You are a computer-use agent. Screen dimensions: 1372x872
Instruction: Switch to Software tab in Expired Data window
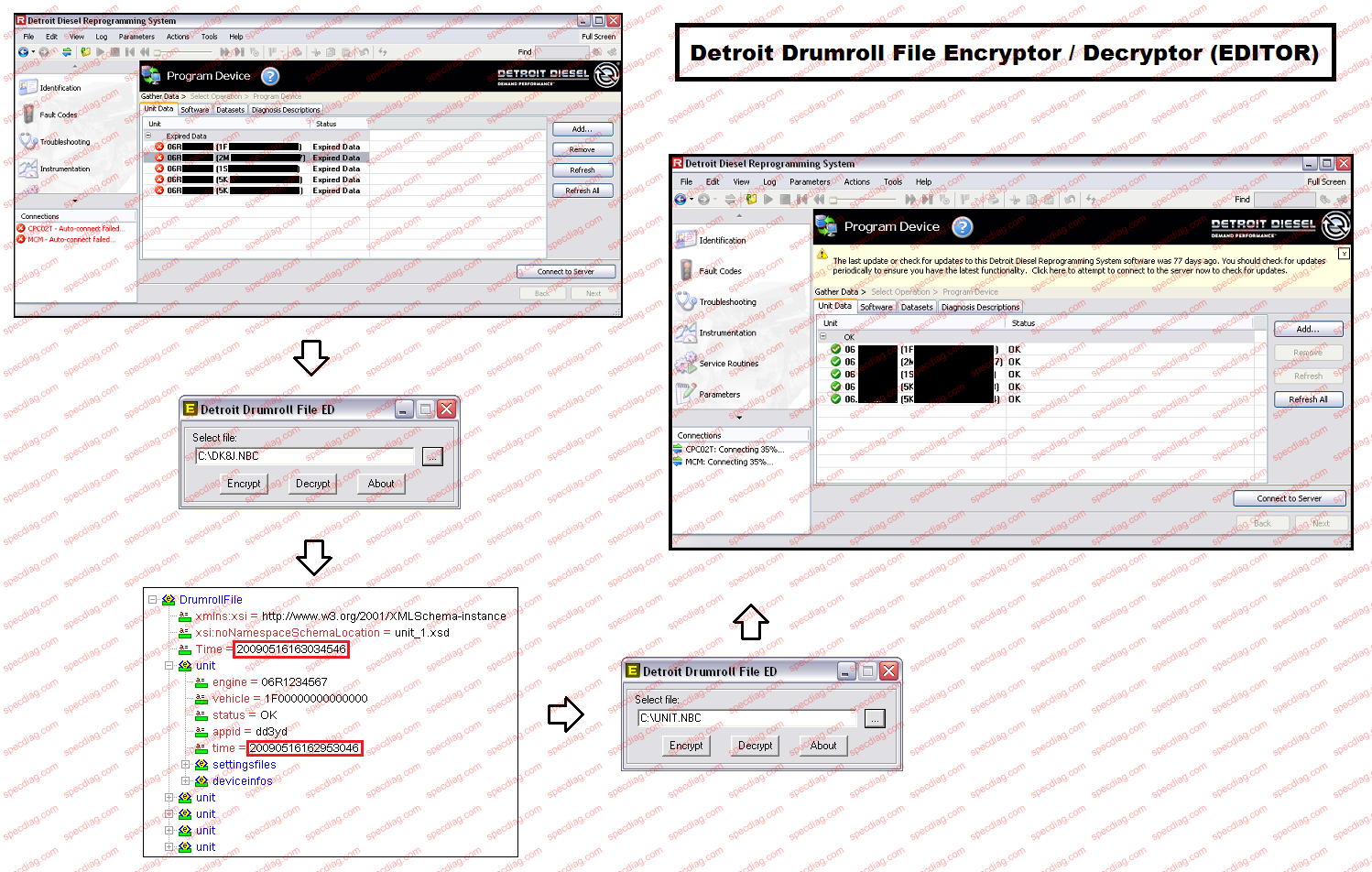pos(194,110)
